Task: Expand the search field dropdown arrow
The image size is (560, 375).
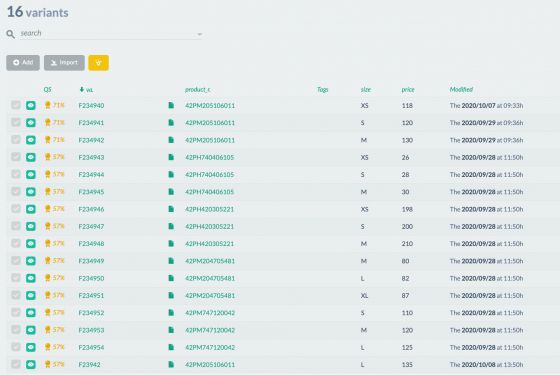Action: click(200, 34)
